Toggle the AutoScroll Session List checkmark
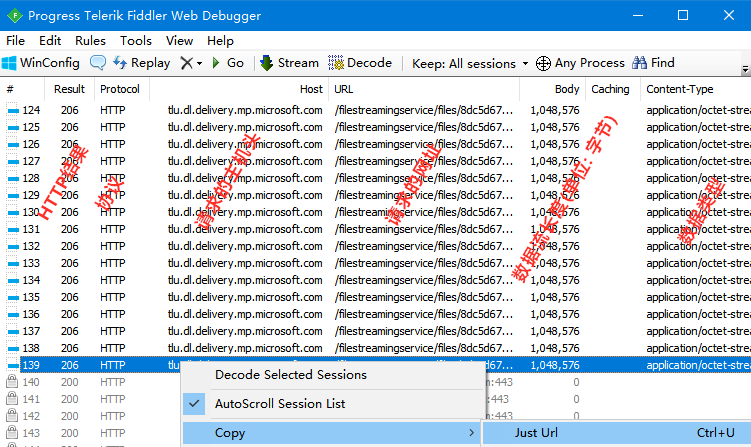The width and height of the screenshot is (751, 447). click(x=194, y=404)
